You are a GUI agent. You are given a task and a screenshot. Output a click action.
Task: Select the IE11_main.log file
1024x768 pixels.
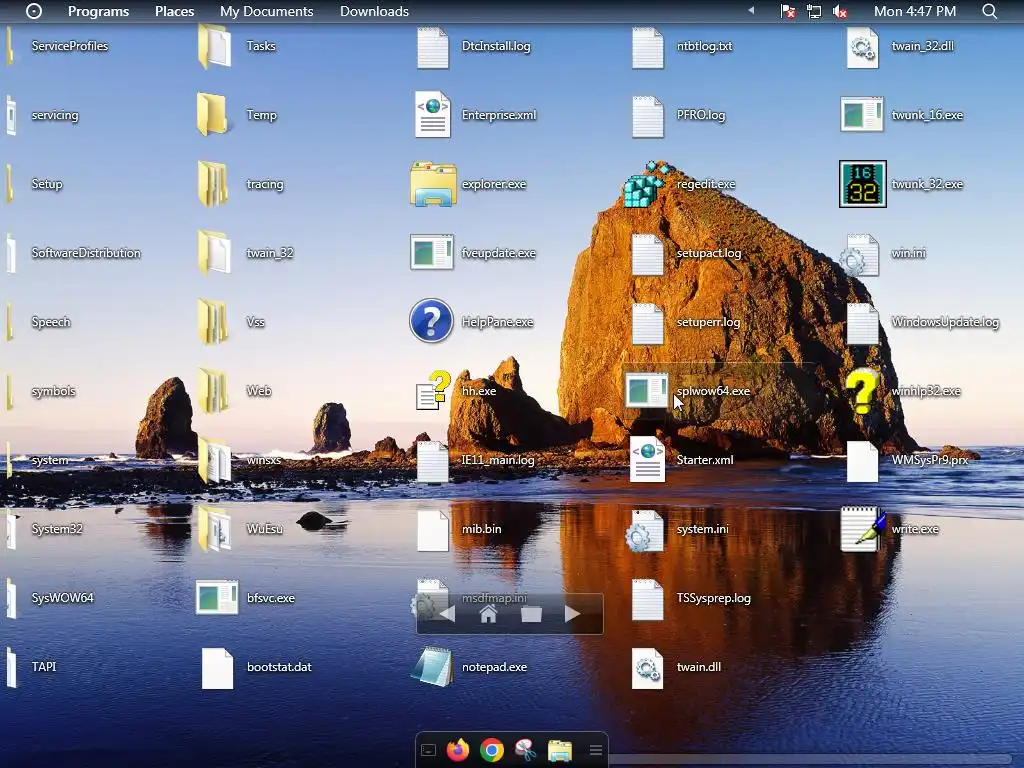[x=432, y=461]
